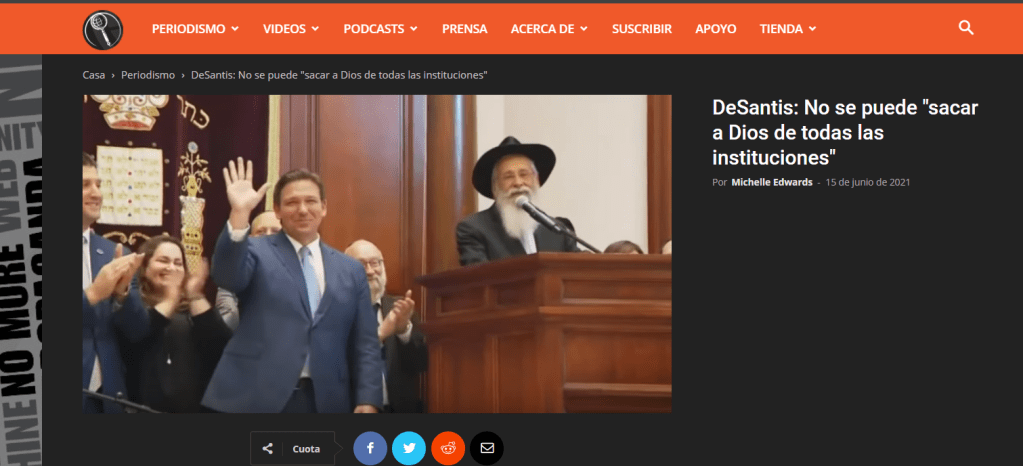Screen dimensions: 1023x466
Task: Expand the Videos dropdown menu
Action: click(291, 29)
